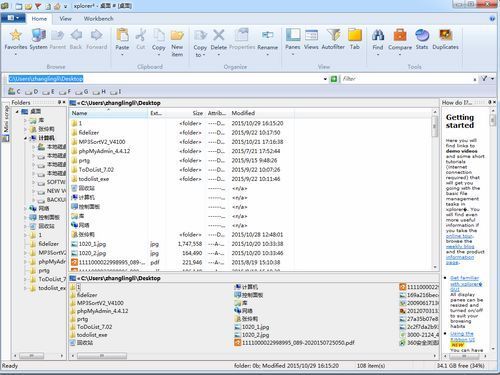
Task: Expand the 库 tree node
Action: [25, 120]
